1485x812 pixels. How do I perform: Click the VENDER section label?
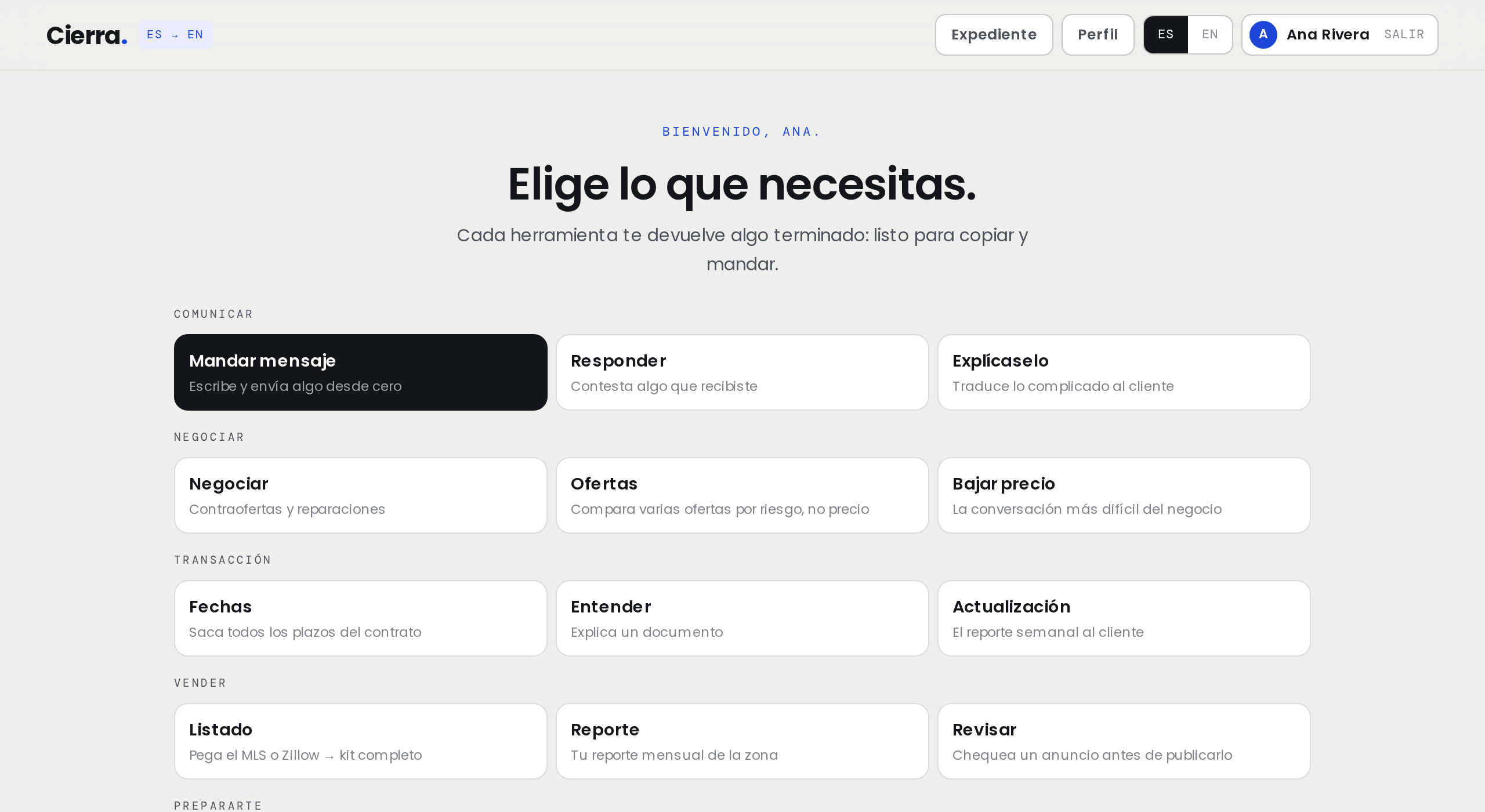tap(200, 683)
